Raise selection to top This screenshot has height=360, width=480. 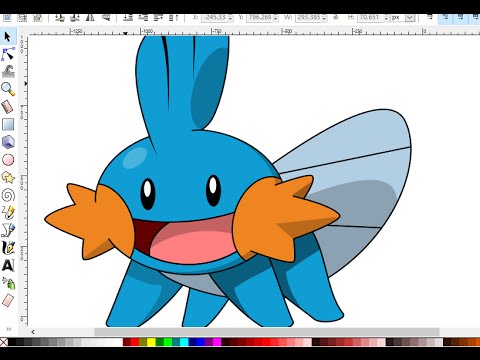pyautogui.click(x=173, y=18)
